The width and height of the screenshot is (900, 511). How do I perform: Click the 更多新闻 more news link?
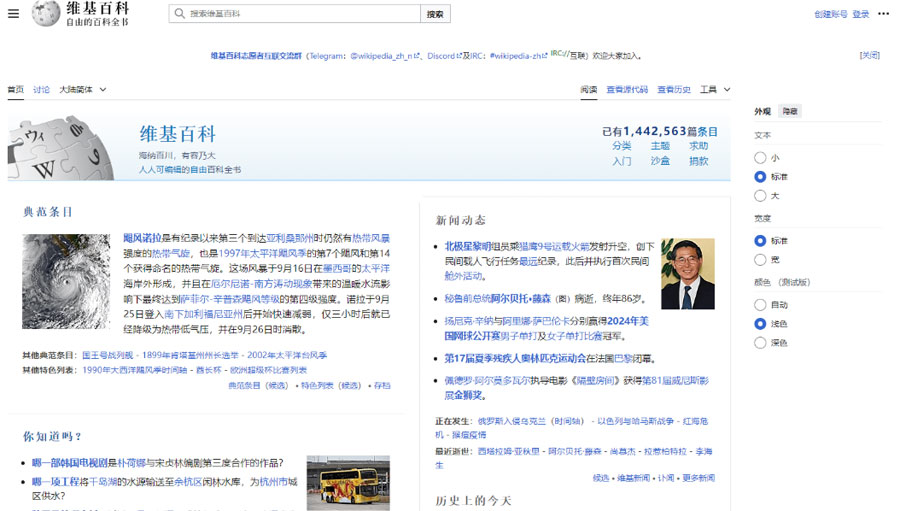[x=699, y=478]
